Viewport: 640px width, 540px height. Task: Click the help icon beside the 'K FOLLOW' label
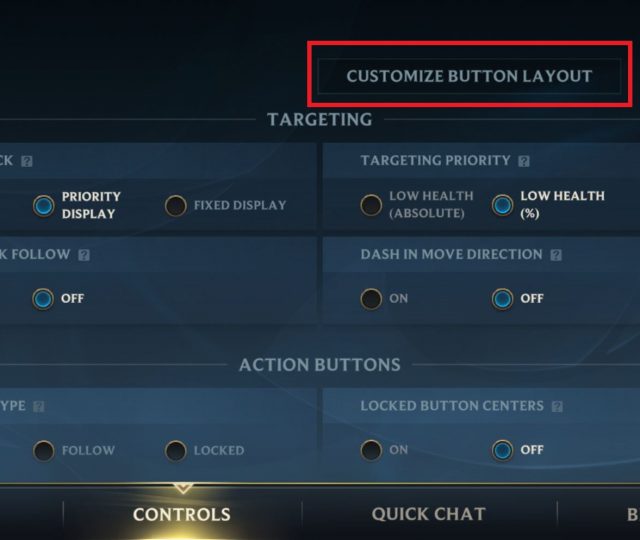pyautogui.click(x=84, y=256)
